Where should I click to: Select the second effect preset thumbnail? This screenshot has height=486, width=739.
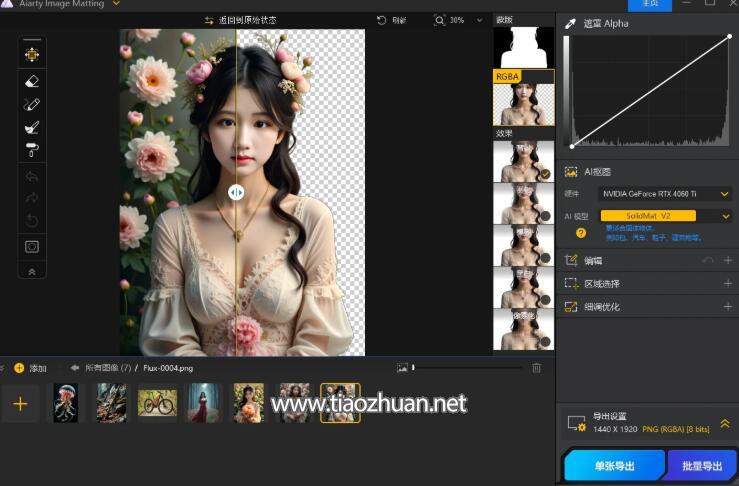click(x=524, y=204)
